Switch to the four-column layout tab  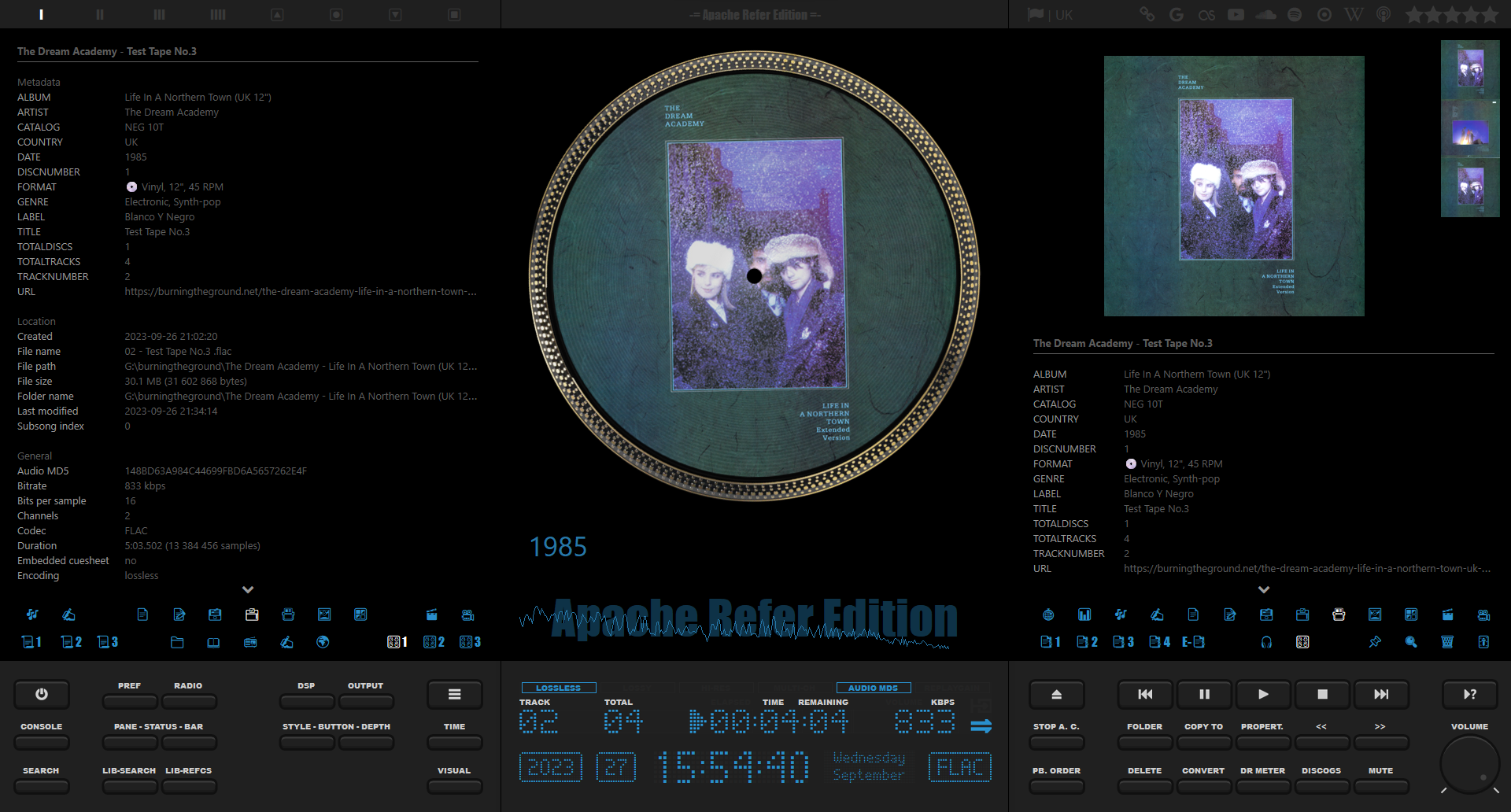click(x=218, y=14)
